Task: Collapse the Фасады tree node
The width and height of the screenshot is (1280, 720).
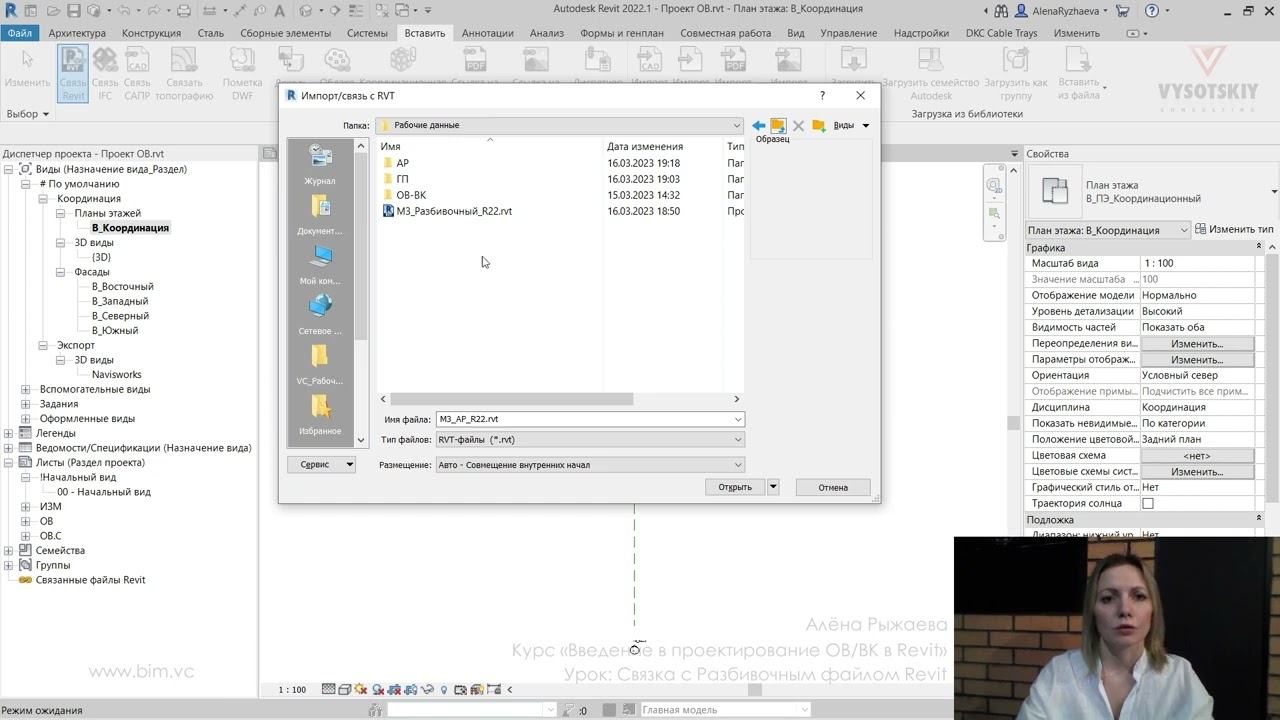Action: (60, 272)
